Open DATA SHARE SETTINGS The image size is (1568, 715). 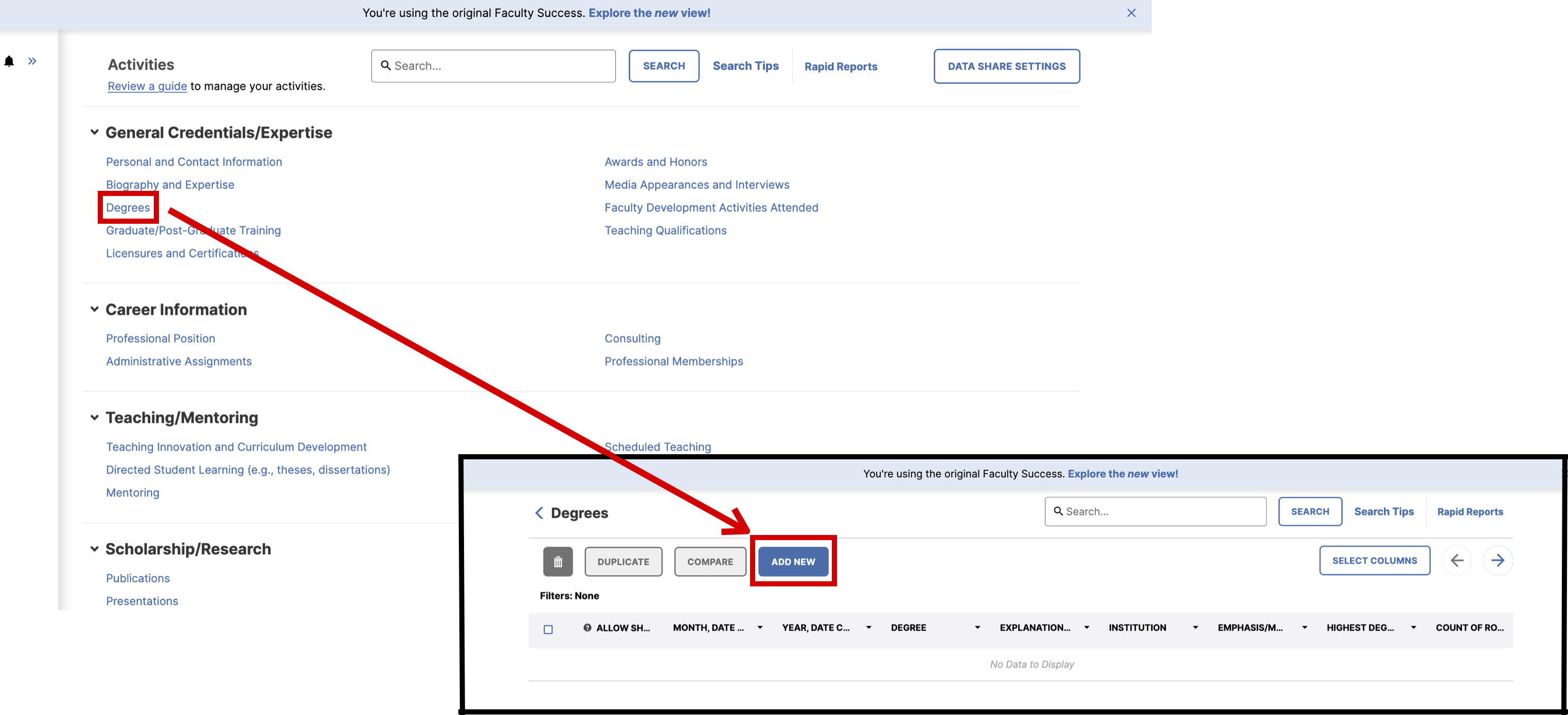coord(1006,66)
